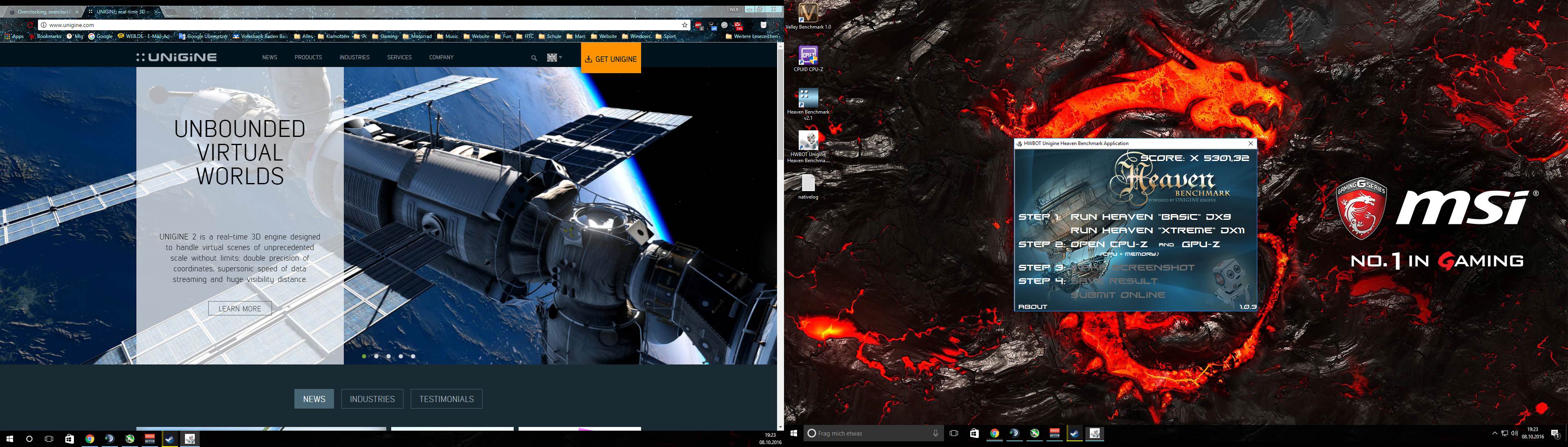Open the Adblock Plus extension icon
Screen dimensions: 1568x447
point(699,25)
